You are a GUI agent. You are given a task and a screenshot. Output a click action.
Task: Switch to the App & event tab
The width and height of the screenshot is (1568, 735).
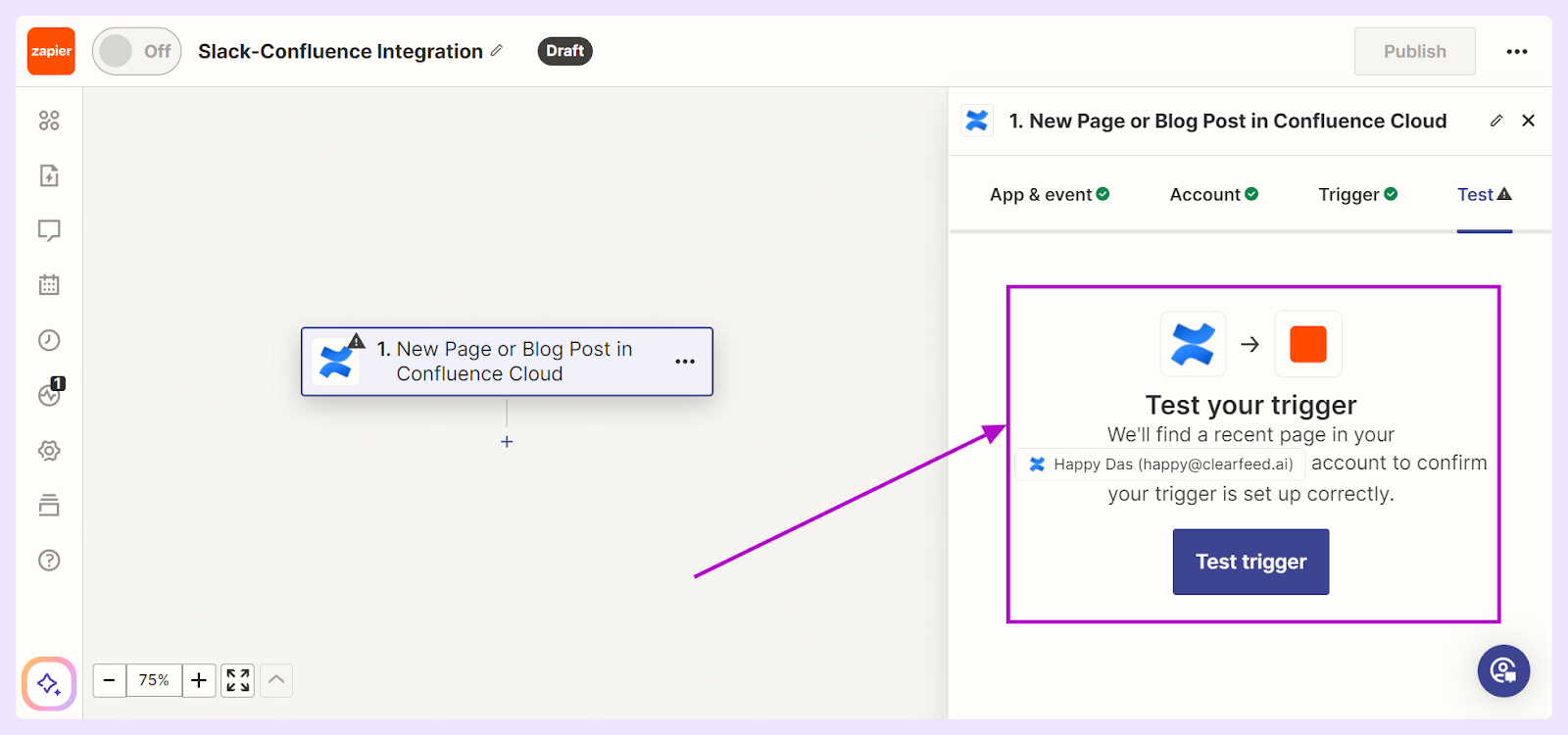click(1050, 194)
